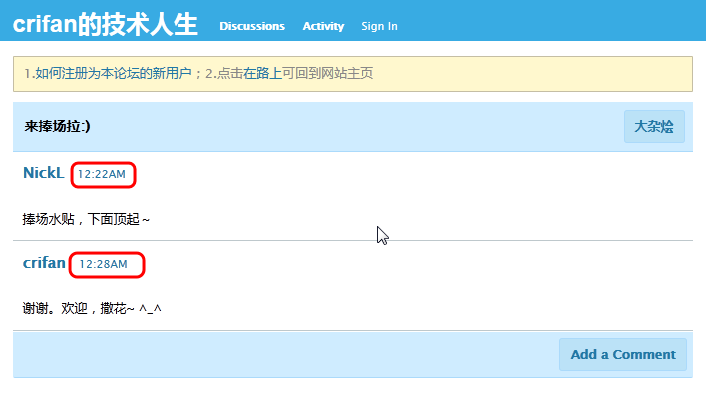706x411 pixels.
Task: Click the 12:22AM comment timestamp
Action: (x=102, y=174)
